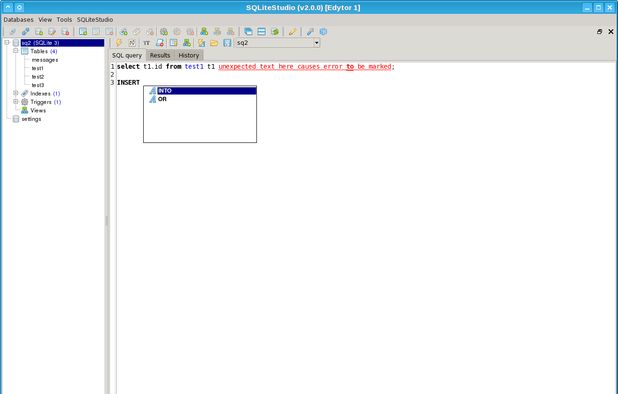Click the tile windows horizontally icon
618x394 pixels.
click(261, 32)
